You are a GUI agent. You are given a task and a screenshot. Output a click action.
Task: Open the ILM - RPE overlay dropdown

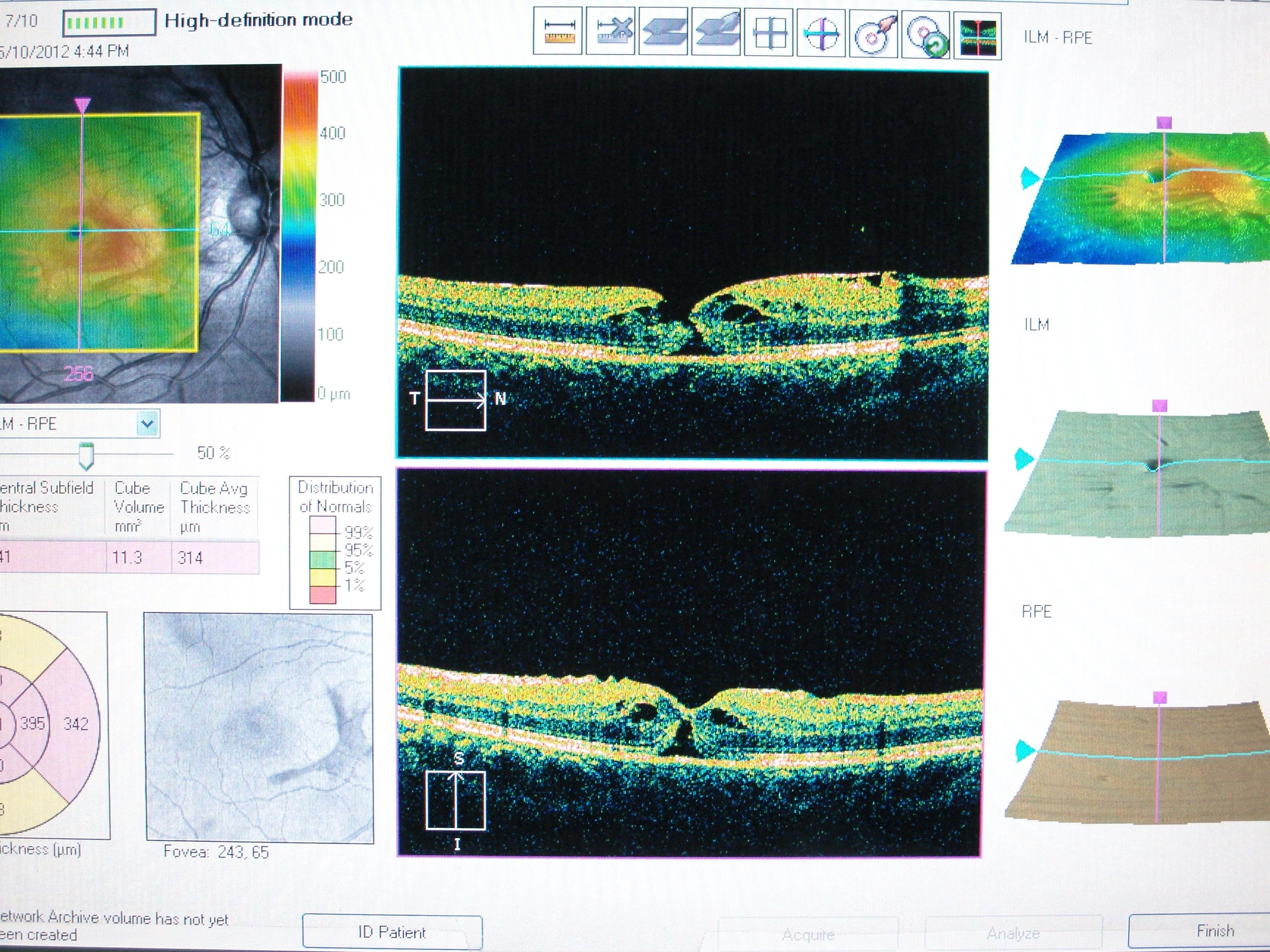click(147, 424)
